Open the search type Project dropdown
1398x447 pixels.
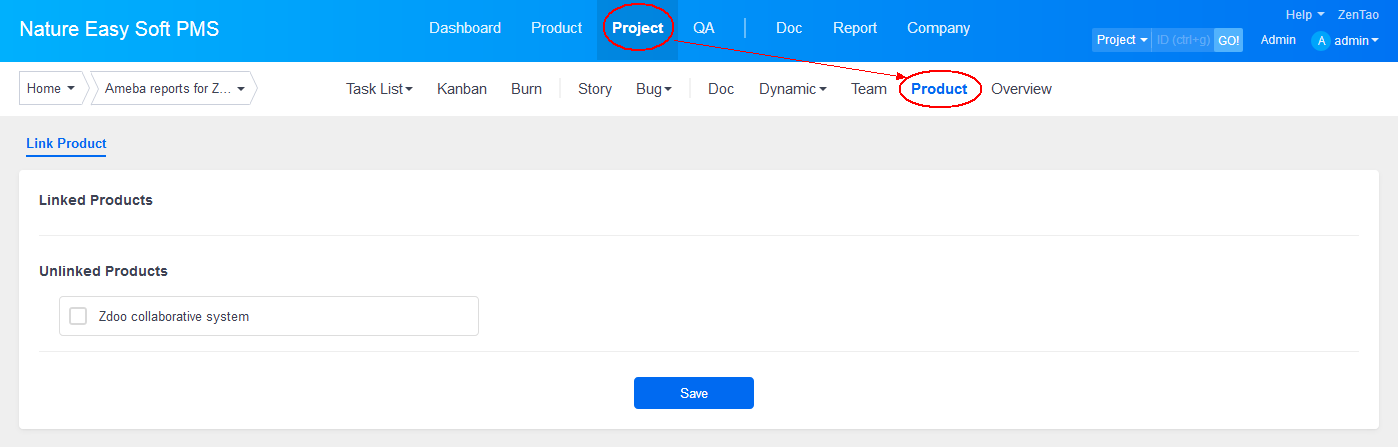pos(1122,40)
